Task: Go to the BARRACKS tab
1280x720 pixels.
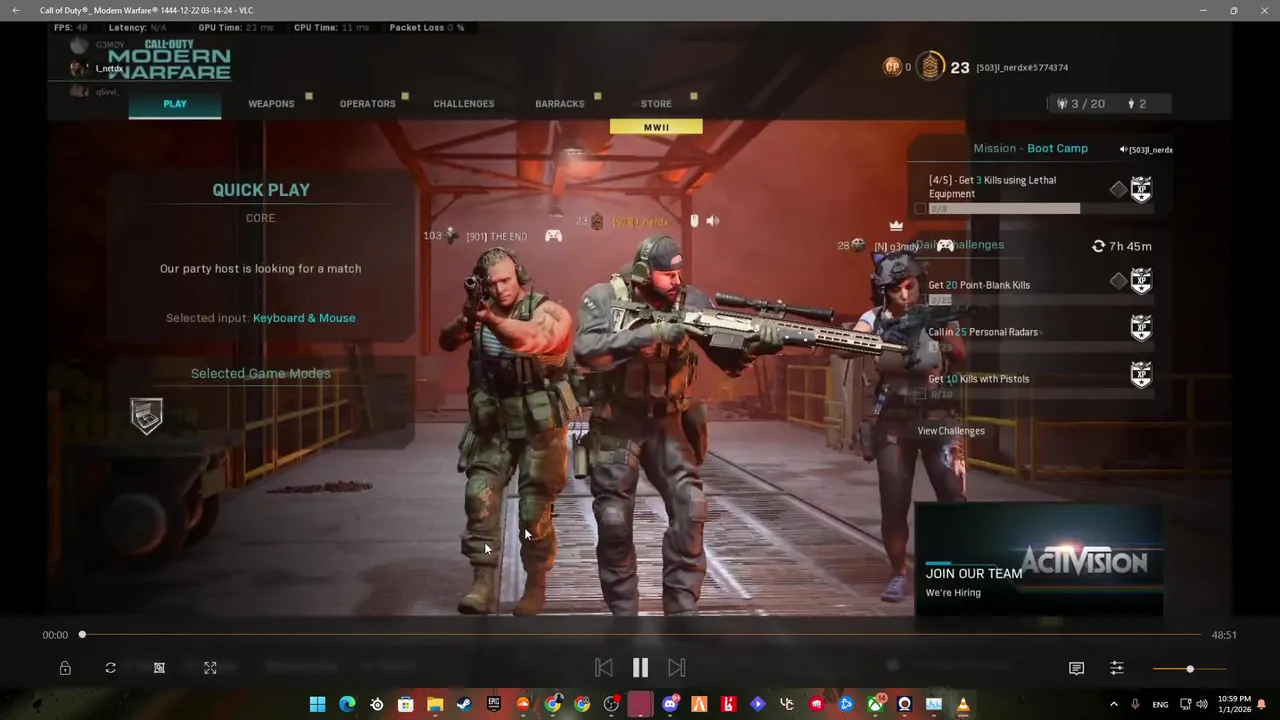Action: click(559, 104)
